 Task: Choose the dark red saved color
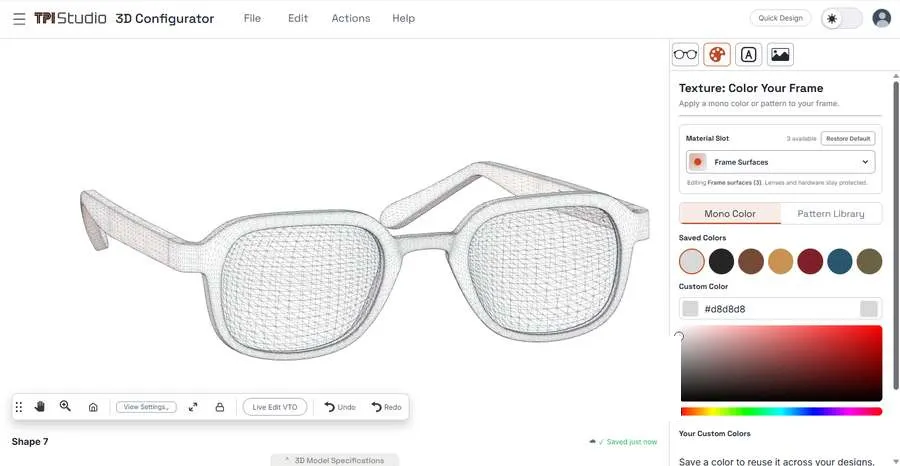point(810,262)
